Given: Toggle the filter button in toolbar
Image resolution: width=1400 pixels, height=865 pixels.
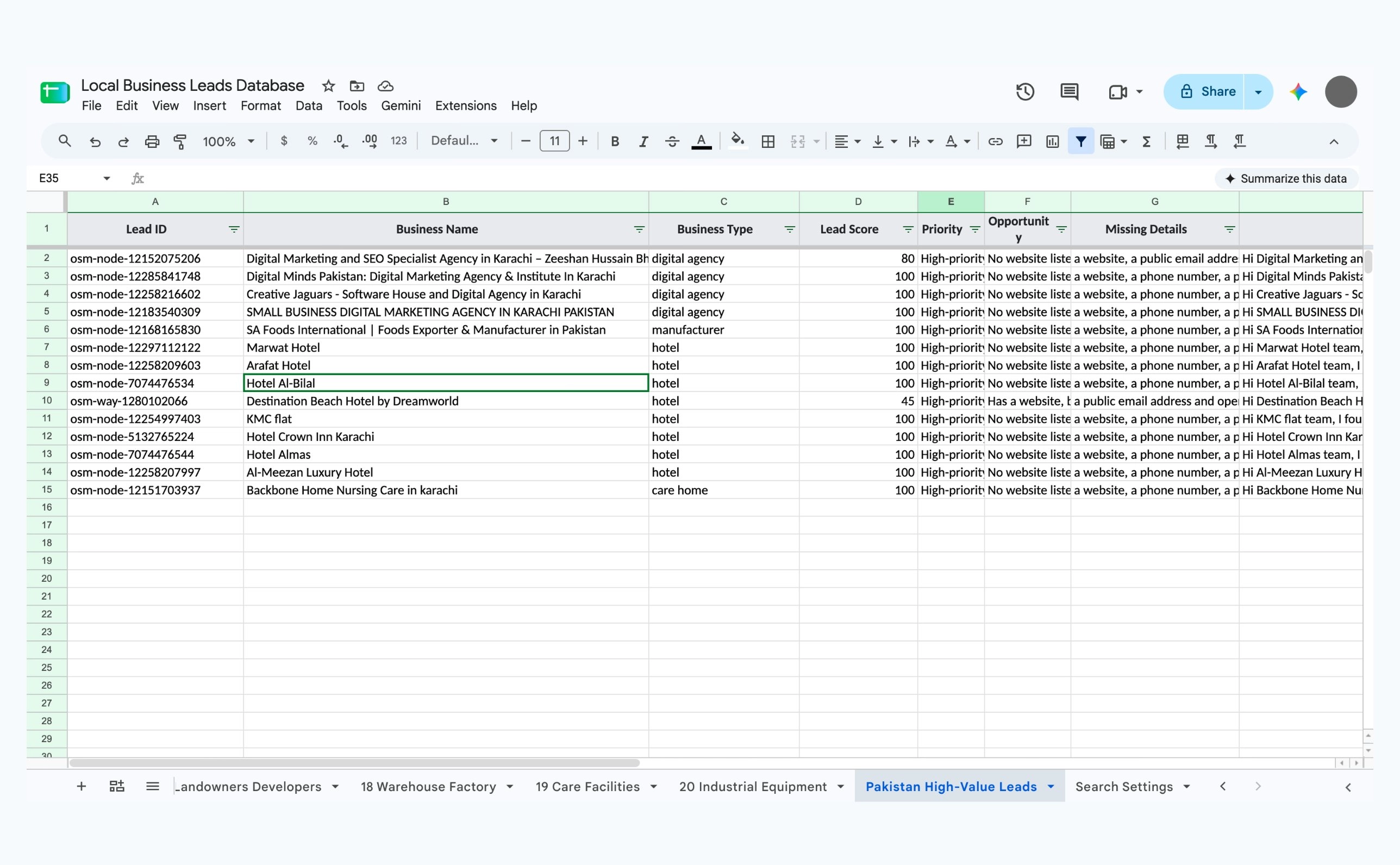Looking at the screenshot, I should pos(1081,141).
